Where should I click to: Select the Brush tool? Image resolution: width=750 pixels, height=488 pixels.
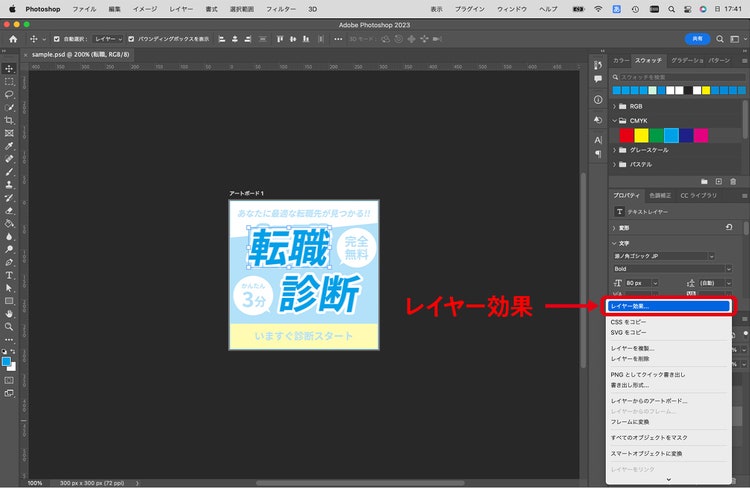pos(9,172)
